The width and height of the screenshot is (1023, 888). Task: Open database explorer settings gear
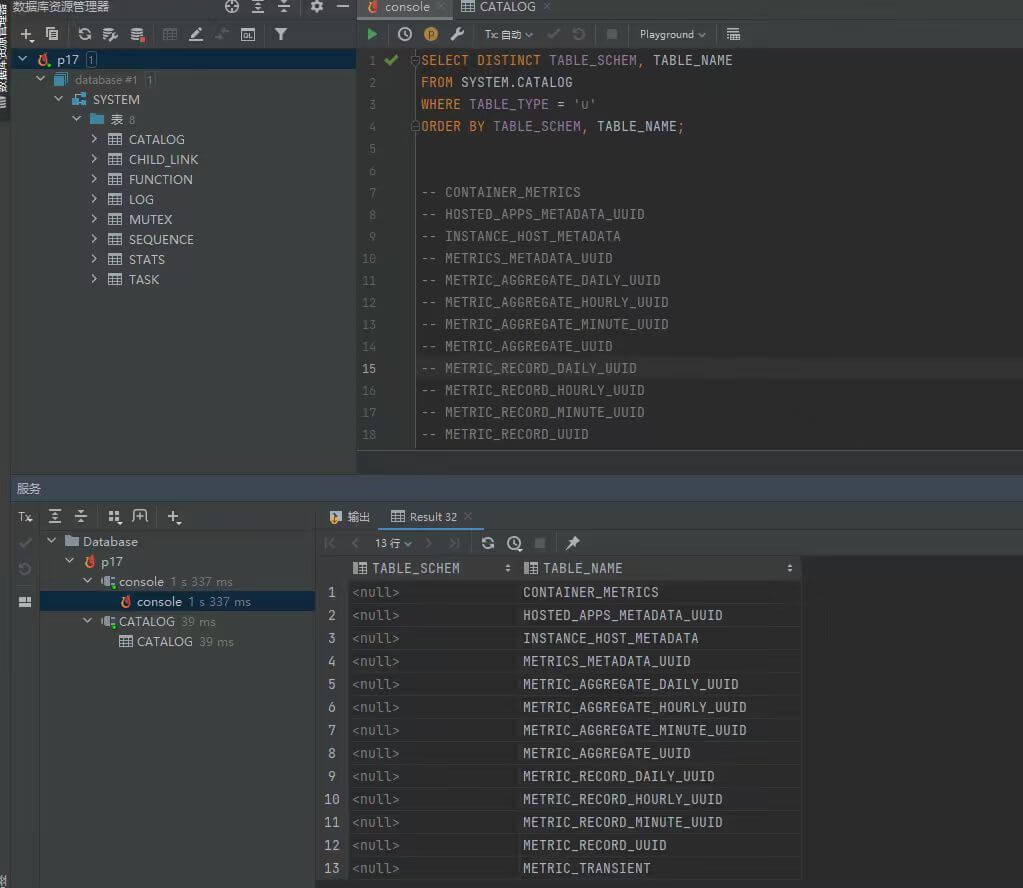[316, 7]
